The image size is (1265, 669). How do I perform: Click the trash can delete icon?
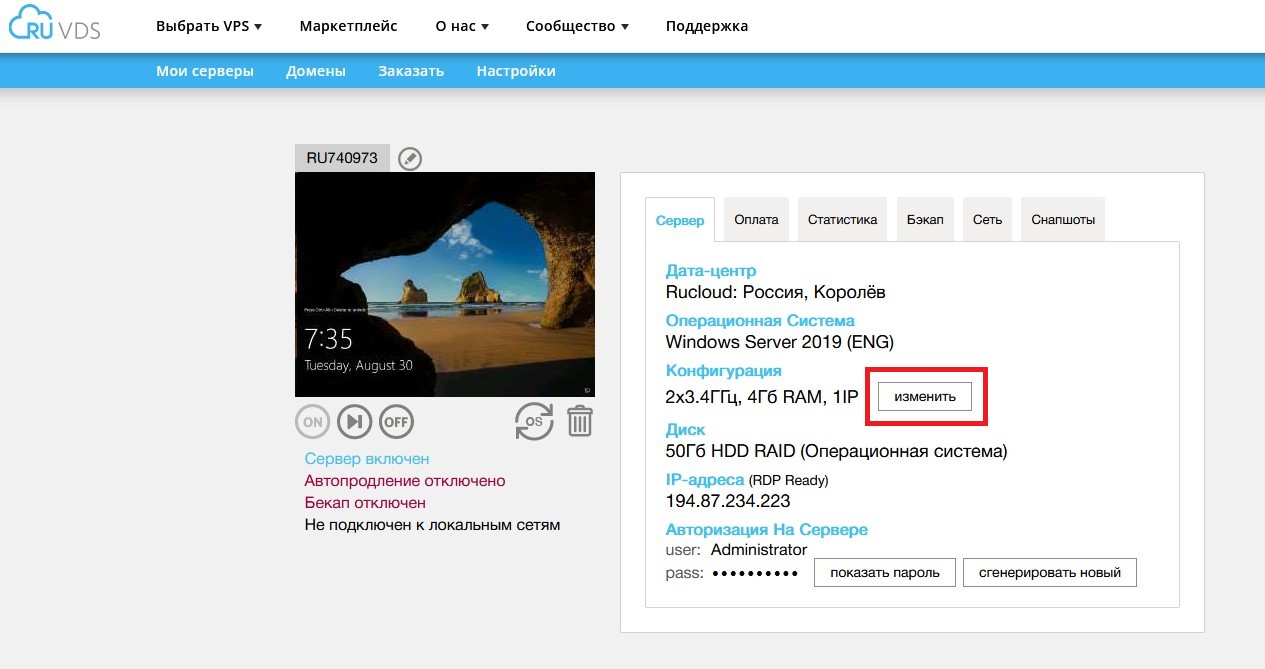click(580, 421)
